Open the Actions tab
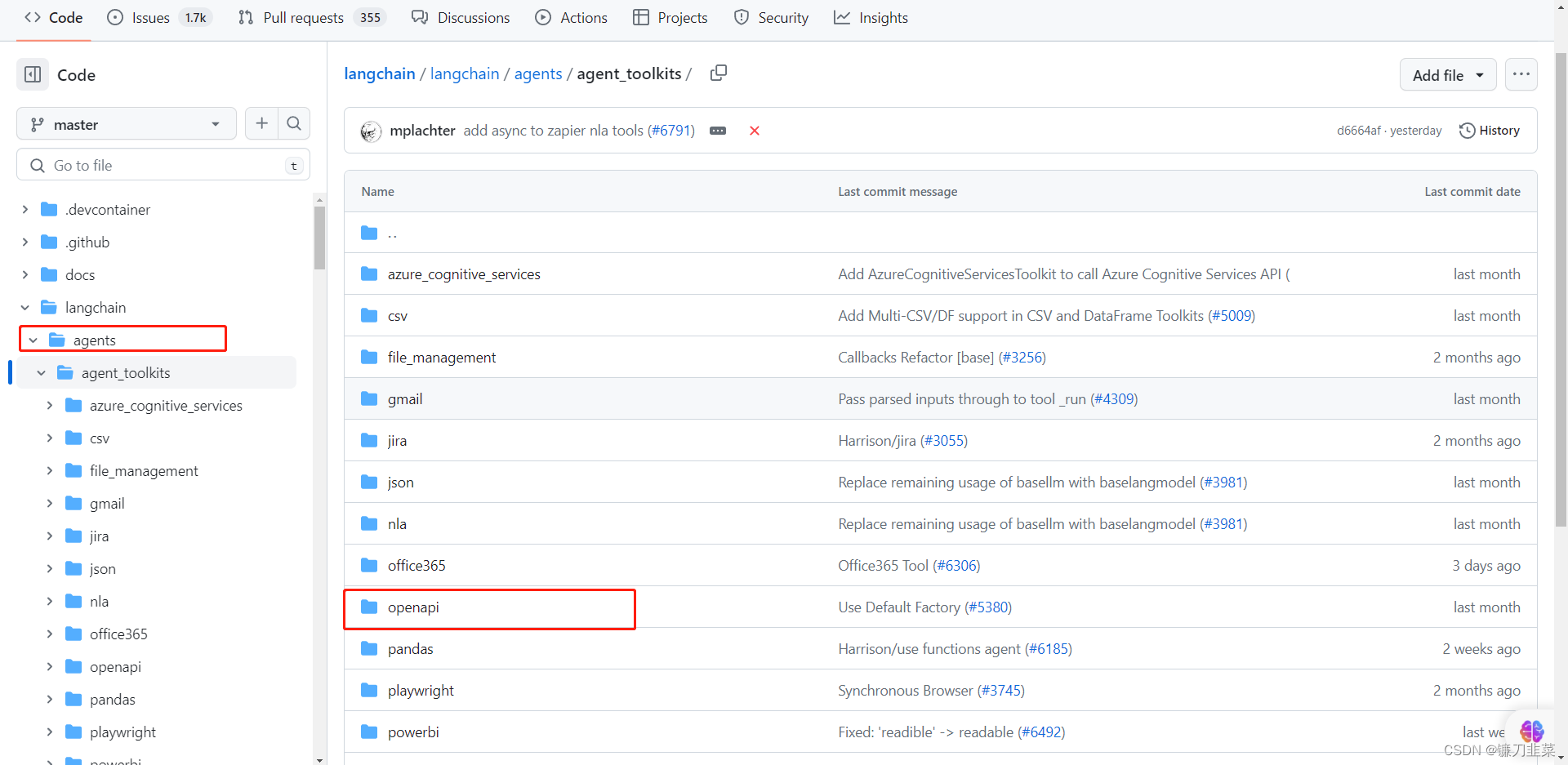The width and height of the screenshot is (1568, 765). click(572, 17)
